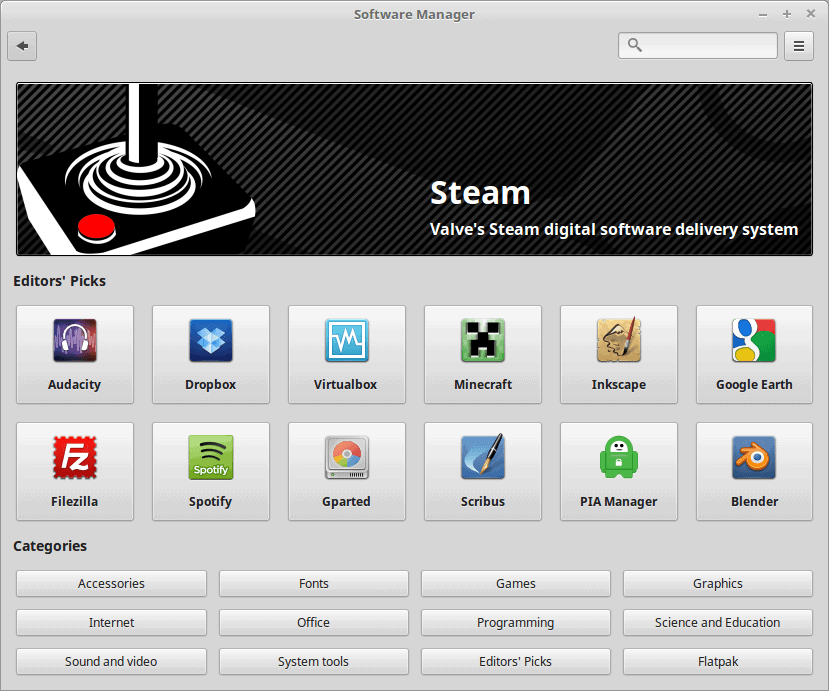The height and width of the screenshot is (691, 829).
Task: Open the Audacity app tile
Action: point(74,355)
